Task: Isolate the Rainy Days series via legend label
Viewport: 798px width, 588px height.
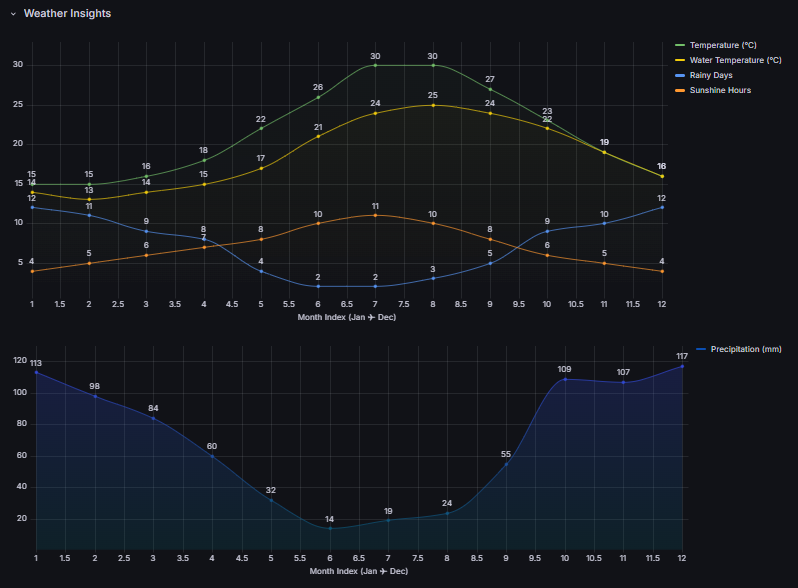Action: (x=714, y=75)
